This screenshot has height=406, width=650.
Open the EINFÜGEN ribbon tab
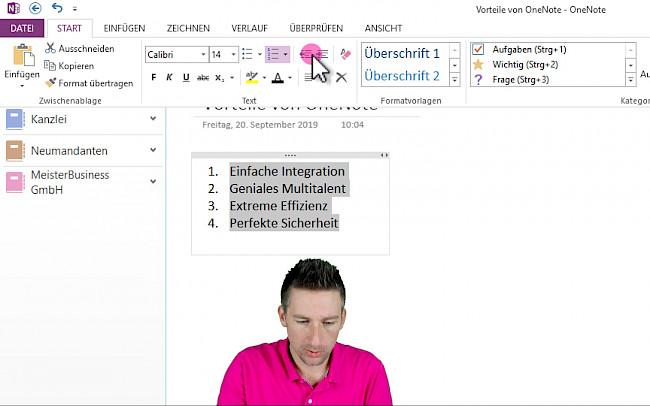coord(124,28)
